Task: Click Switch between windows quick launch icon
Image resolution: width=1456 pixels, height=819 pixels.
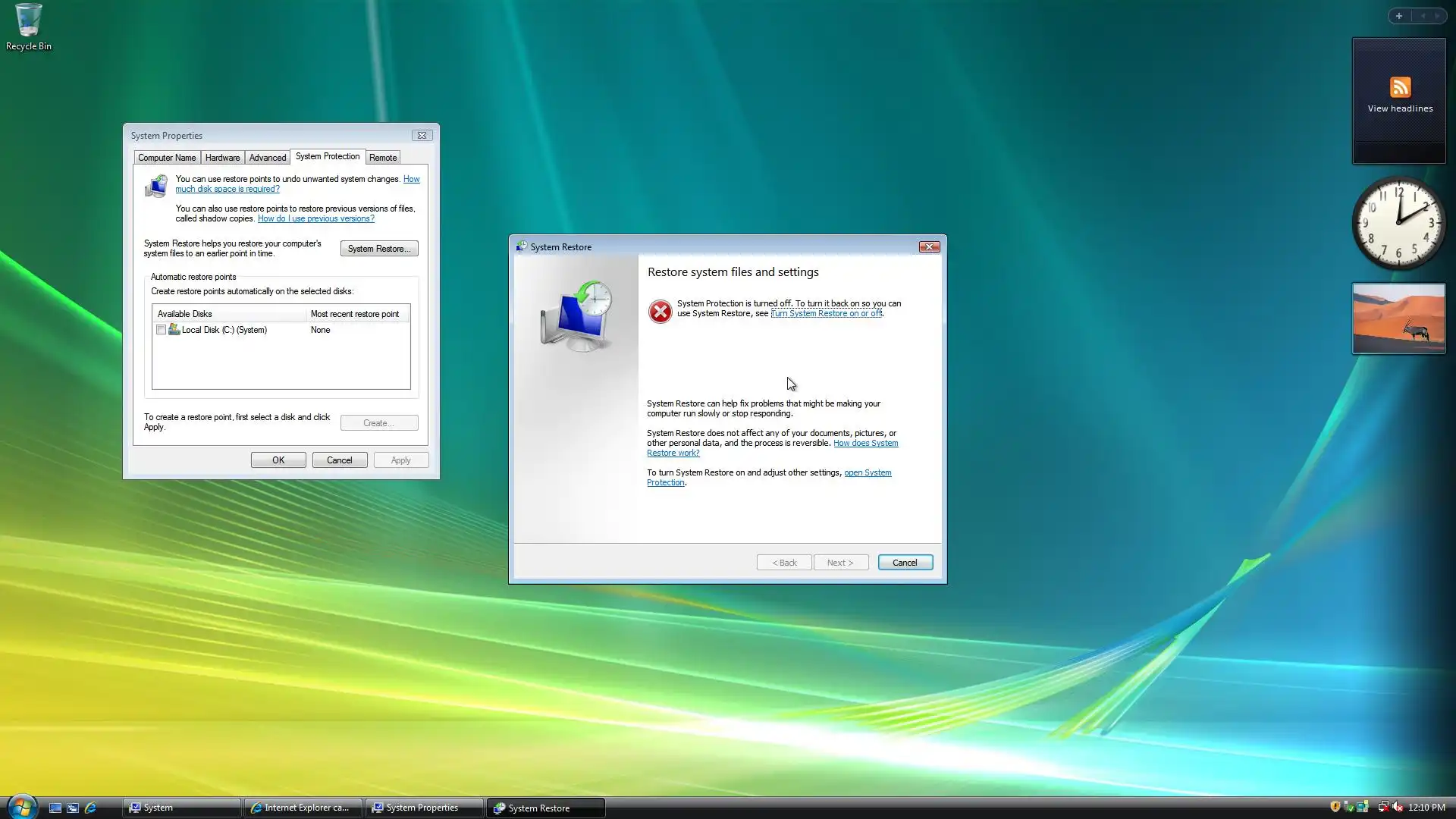Action: click(x=73, y=808)
